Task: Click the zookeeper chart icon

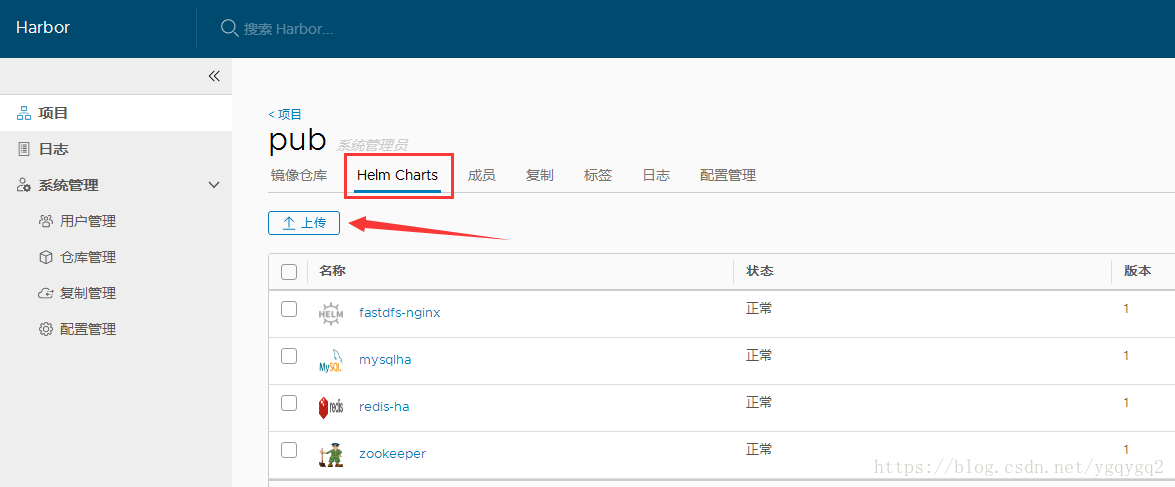Action: [330, 455]
